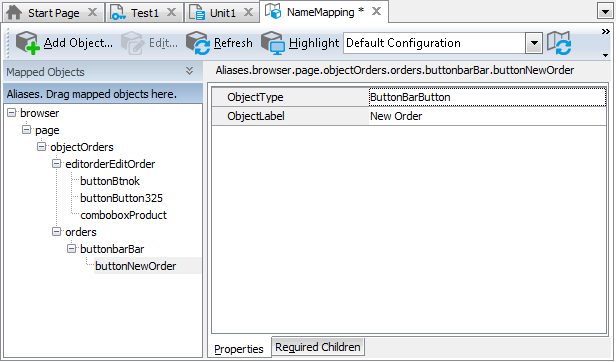The height and width of the screenshot is (362, 616).
Task: Click the NameMapping tab icon
Action: click(273, 11)
